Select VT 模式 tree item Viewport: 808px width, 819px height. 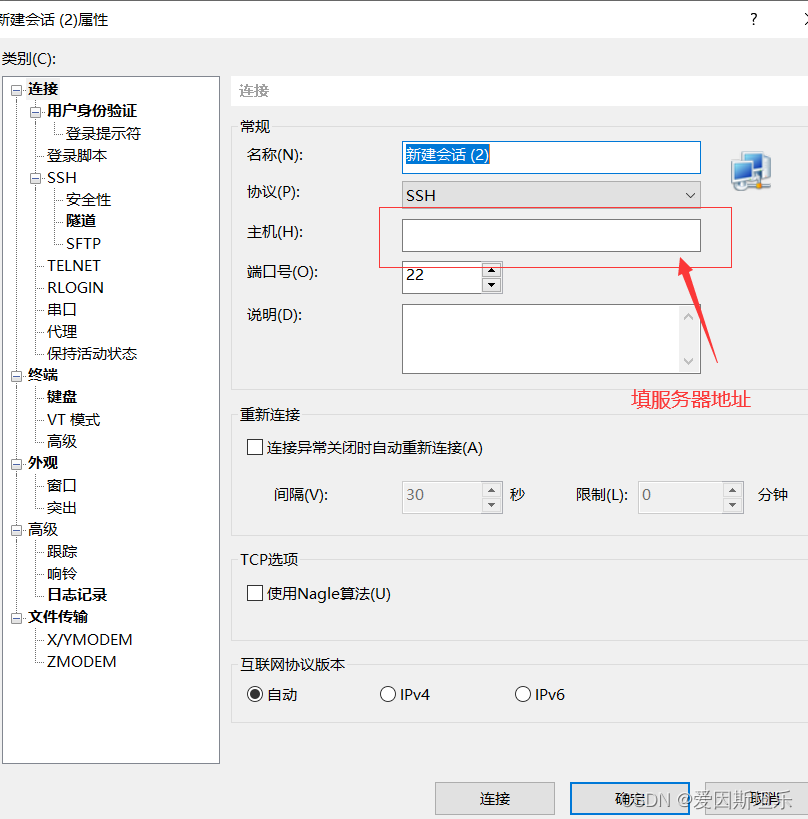pyautogui.click(x=74, y=419)
